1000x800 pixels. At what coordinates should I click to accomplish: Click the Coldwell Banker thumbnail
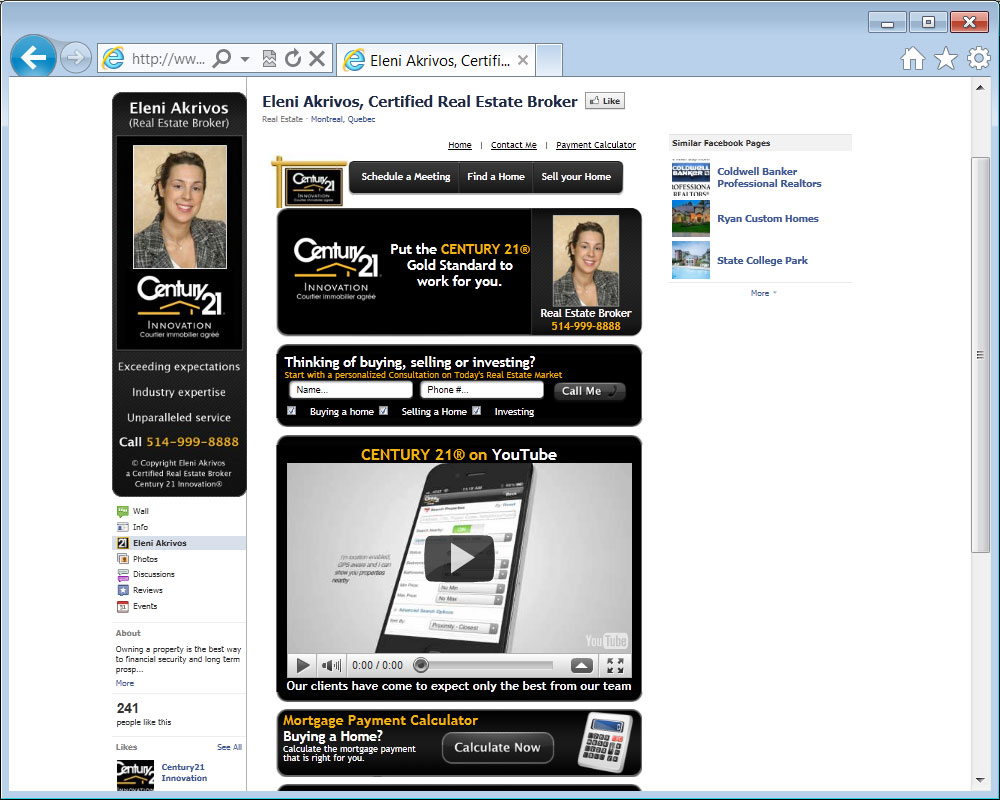[691, 177]
